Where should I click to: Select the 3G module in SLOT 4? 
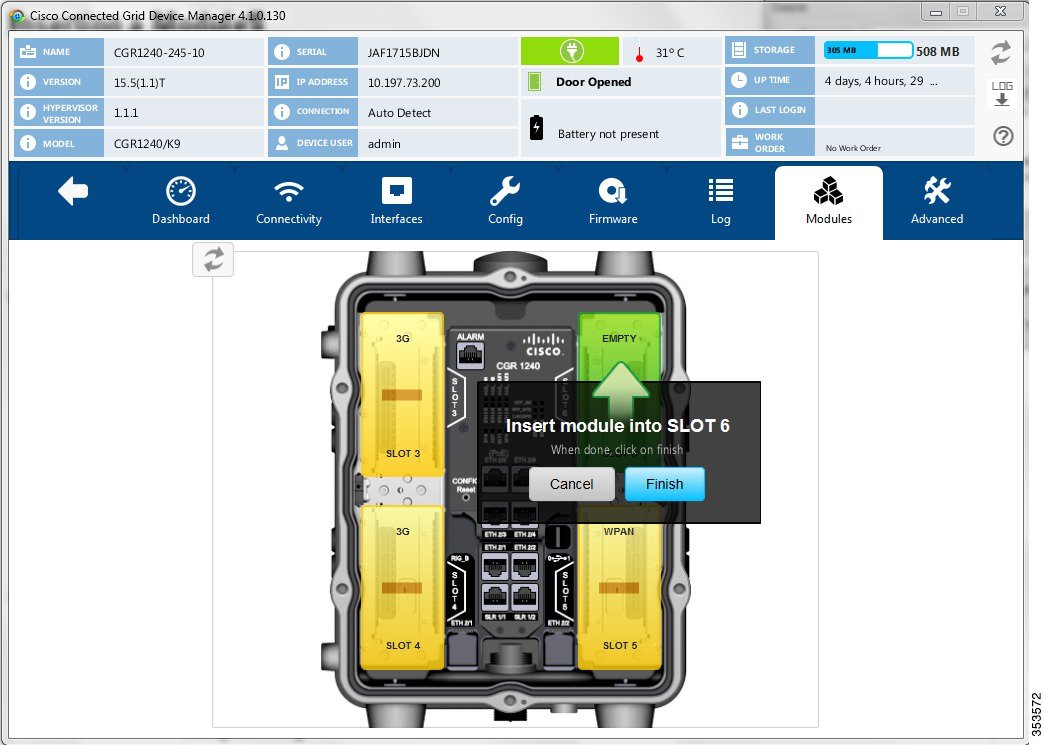402,588
